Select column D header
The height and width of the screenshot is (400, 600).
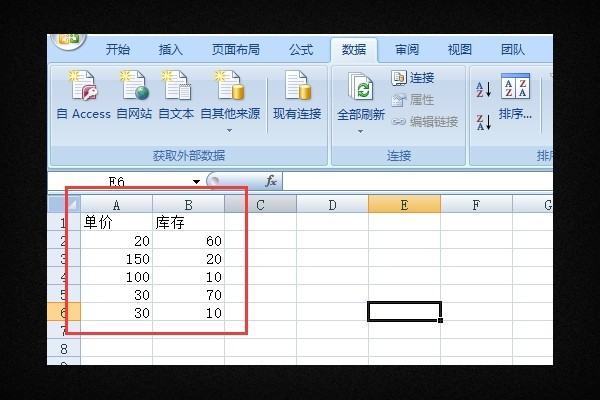[x=332, y=205]
